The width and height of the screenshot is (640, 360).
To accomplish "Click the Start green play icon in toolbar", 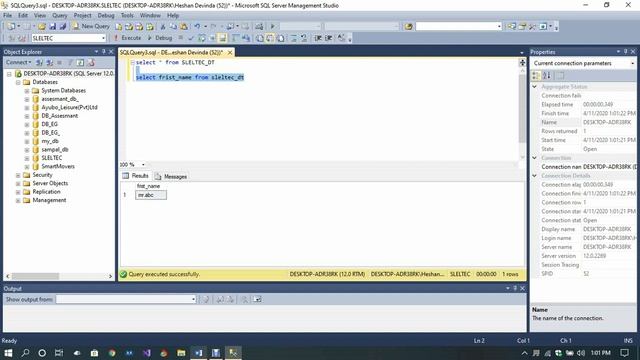I will [x=272, y=26].
